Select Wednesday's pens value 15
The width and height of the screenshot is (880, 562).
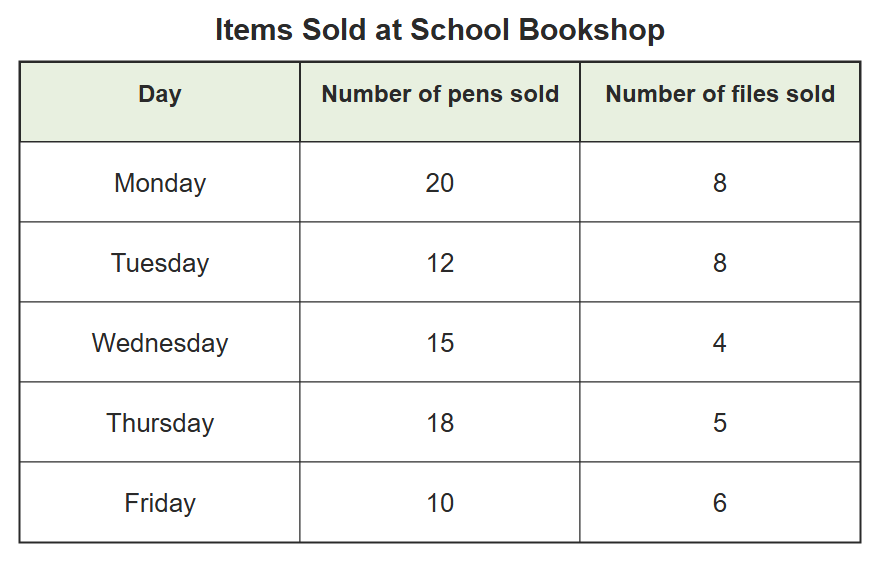pyautogui.click(x=440, y=343)
